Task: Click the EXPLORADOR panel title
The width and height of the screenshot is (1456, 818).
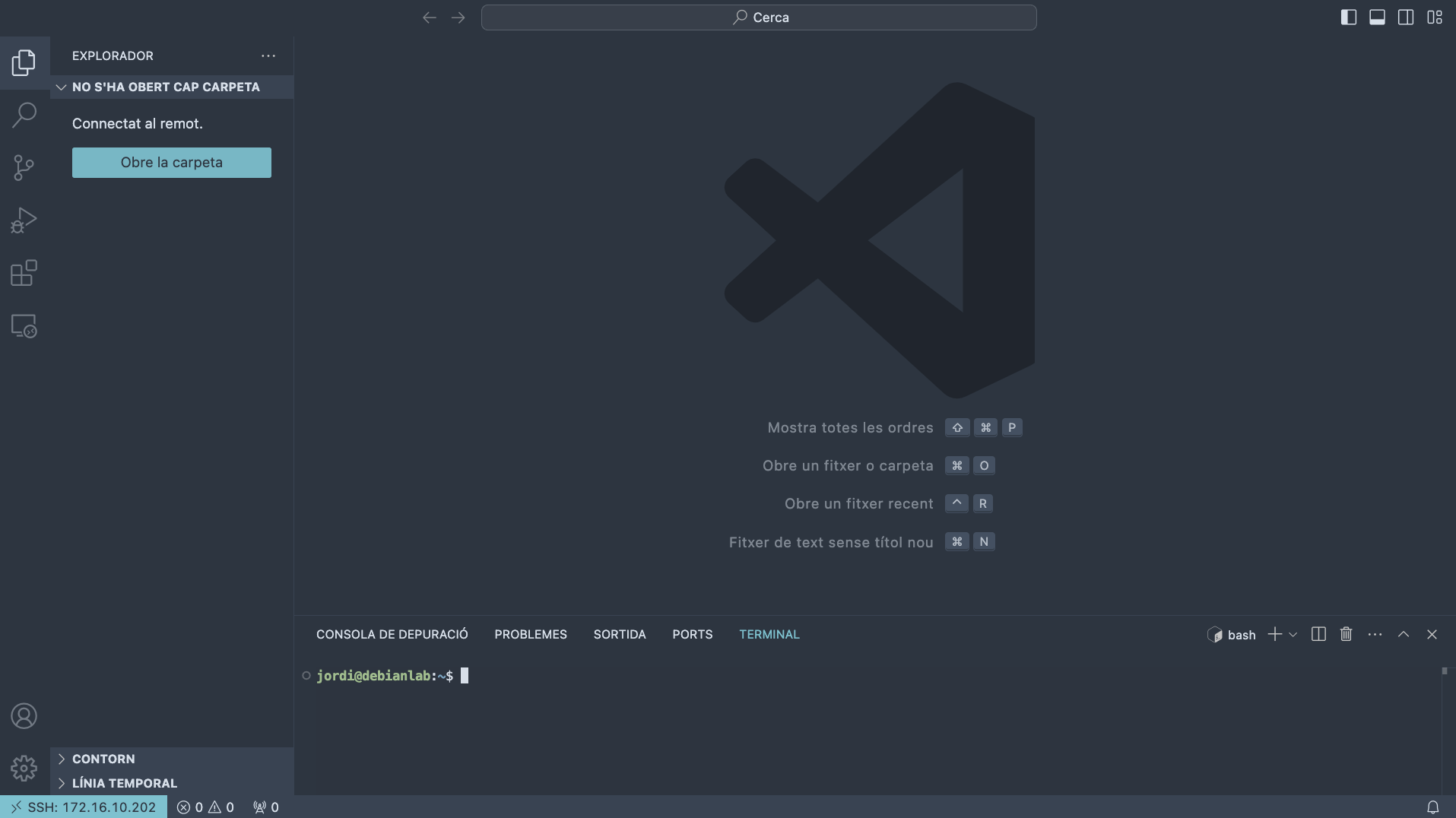Action: 113,56
